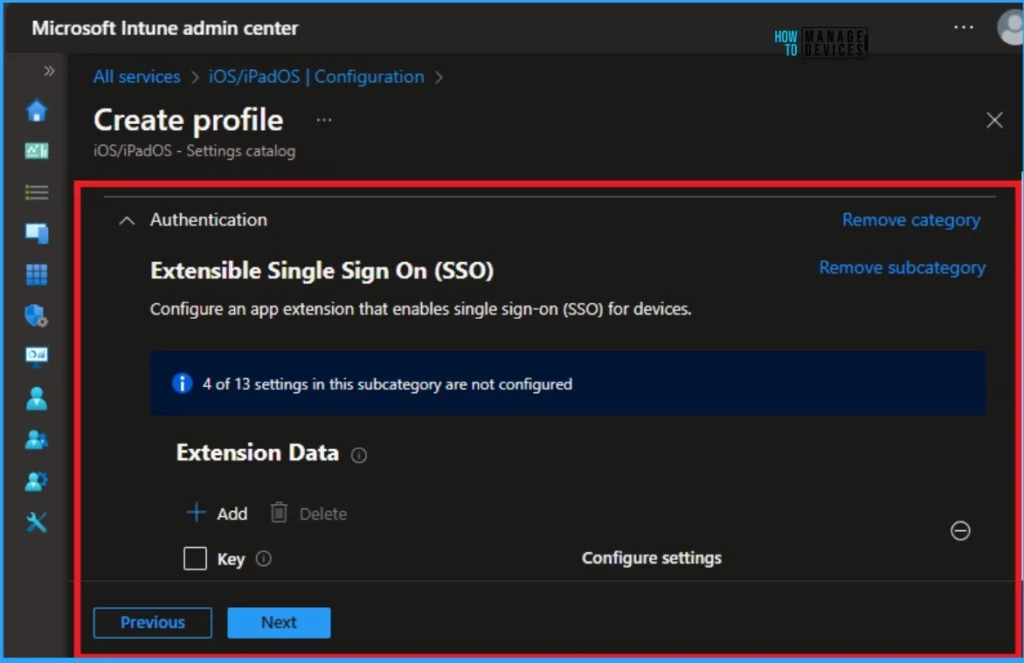Open Create profile more options ellipsis
This screenshot has width=1024, height=663.
tap(324, 120)
